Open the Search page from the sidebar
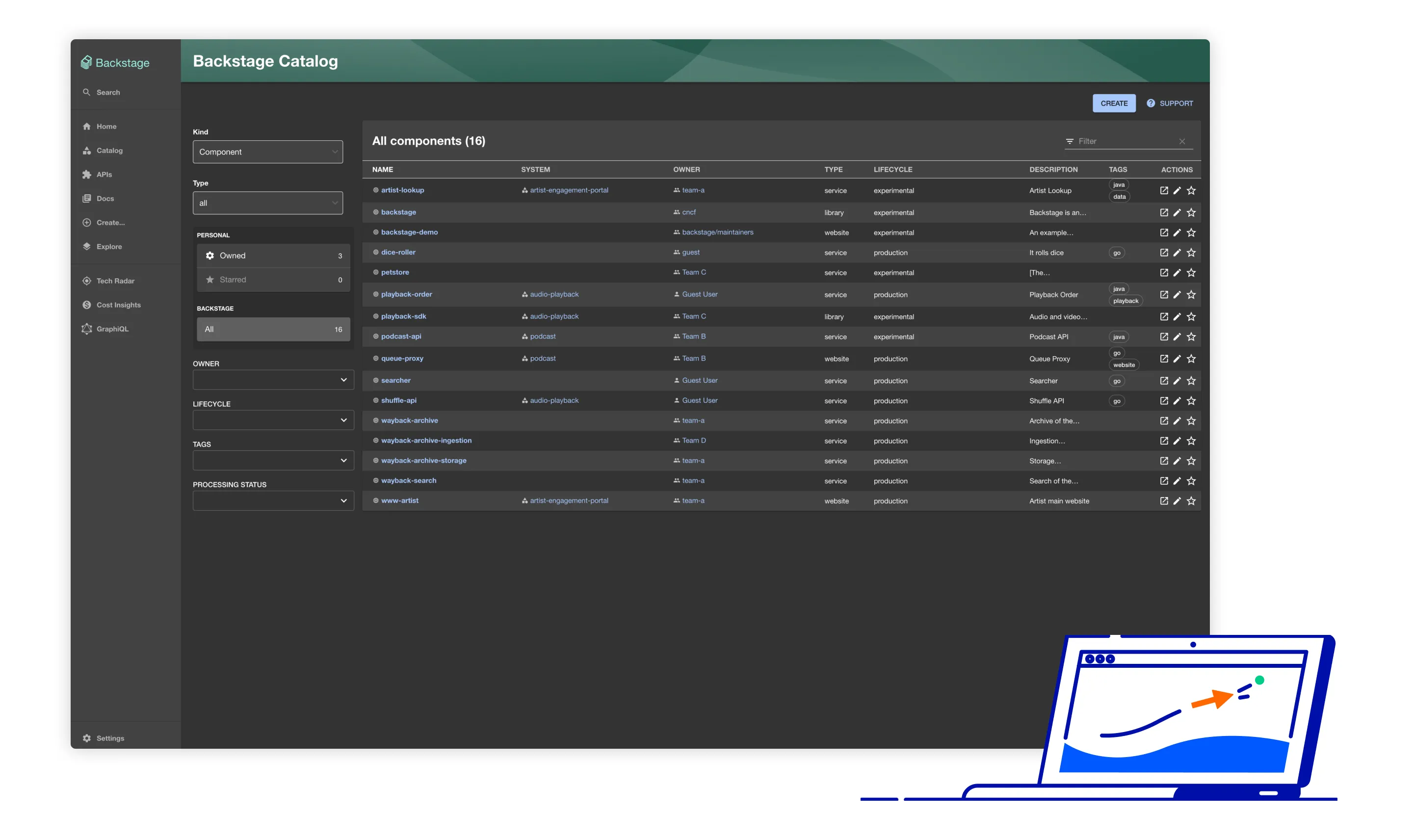The height and width of the screenshot is (840, 1413). [107, 92]
